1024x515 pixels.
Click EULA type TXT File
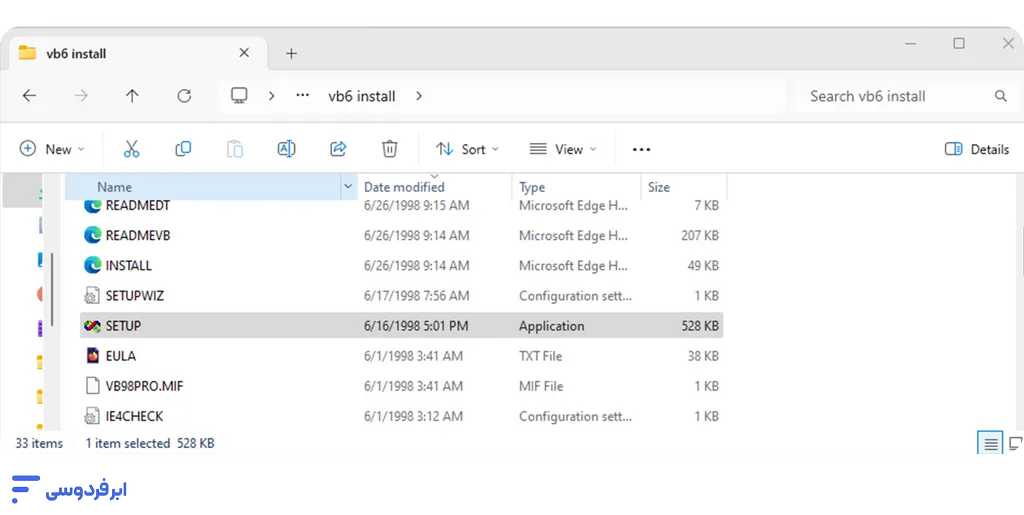click(541, 356)
